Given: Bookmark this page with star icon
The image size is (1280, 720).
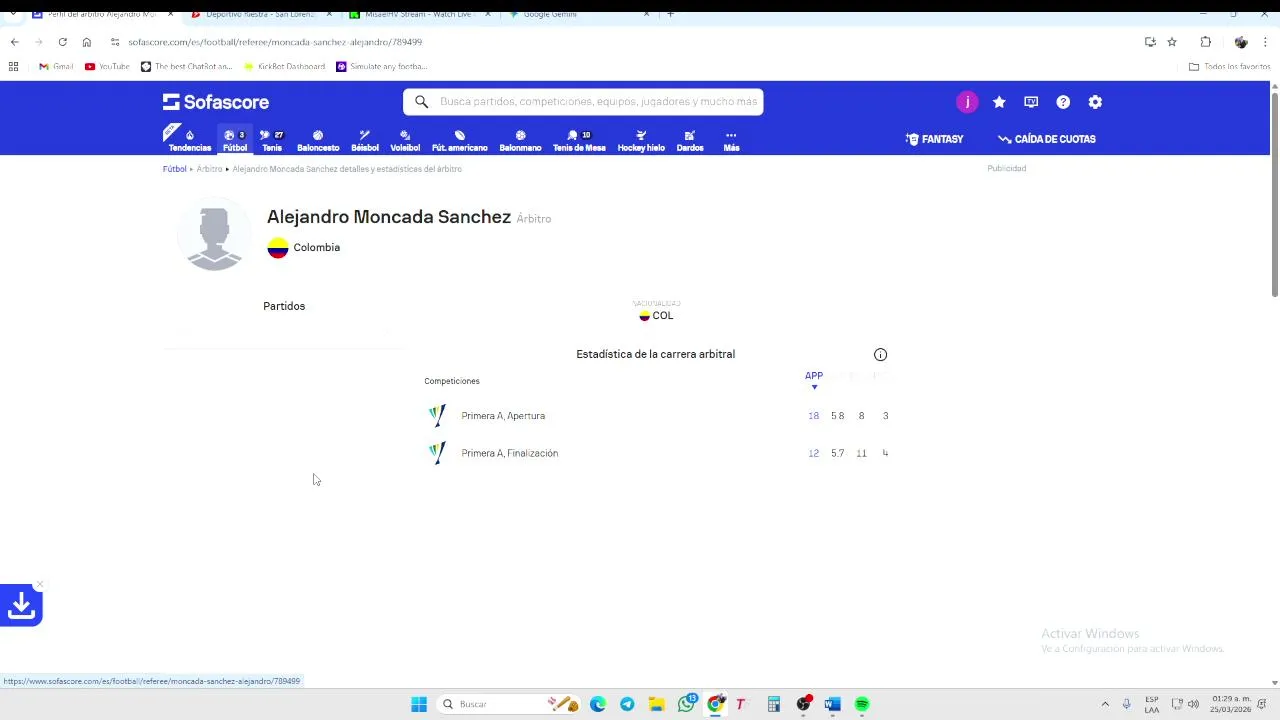Looking at the screenshot, I should tap(1172, 42).
